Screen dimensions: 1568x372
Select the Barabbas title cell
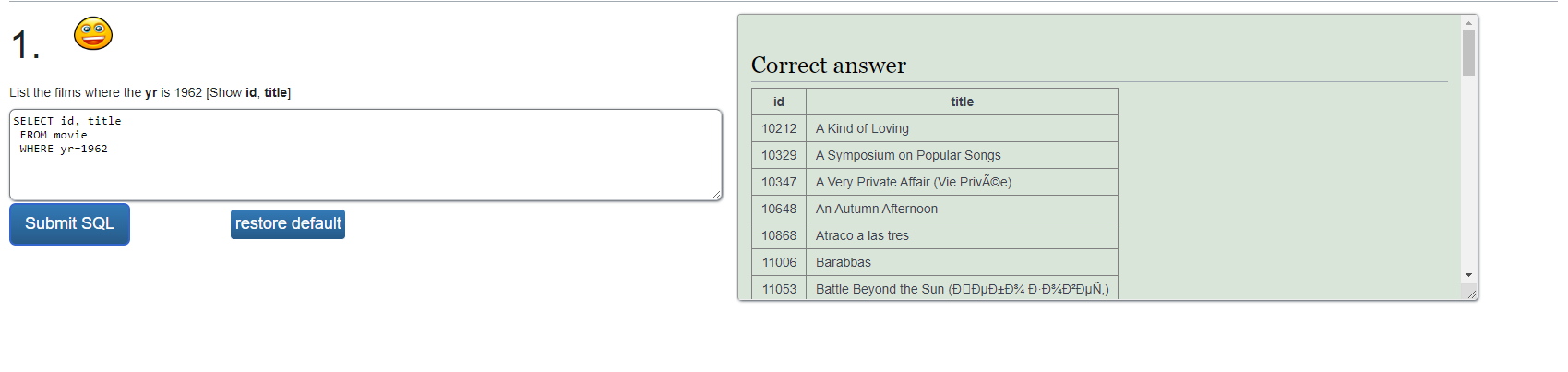962,262
